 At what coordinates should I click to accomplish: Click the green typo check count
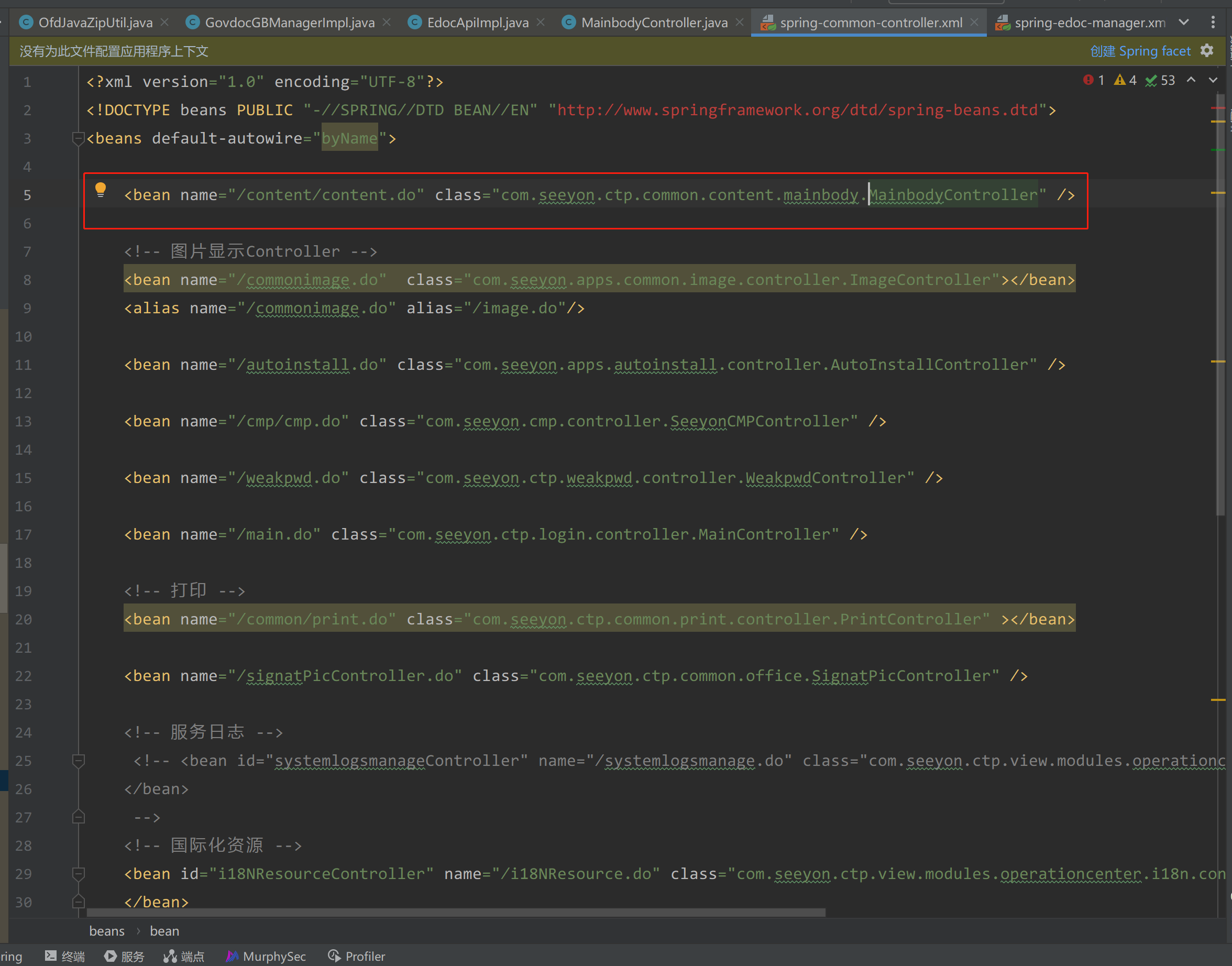click(x=1160, y=80)
